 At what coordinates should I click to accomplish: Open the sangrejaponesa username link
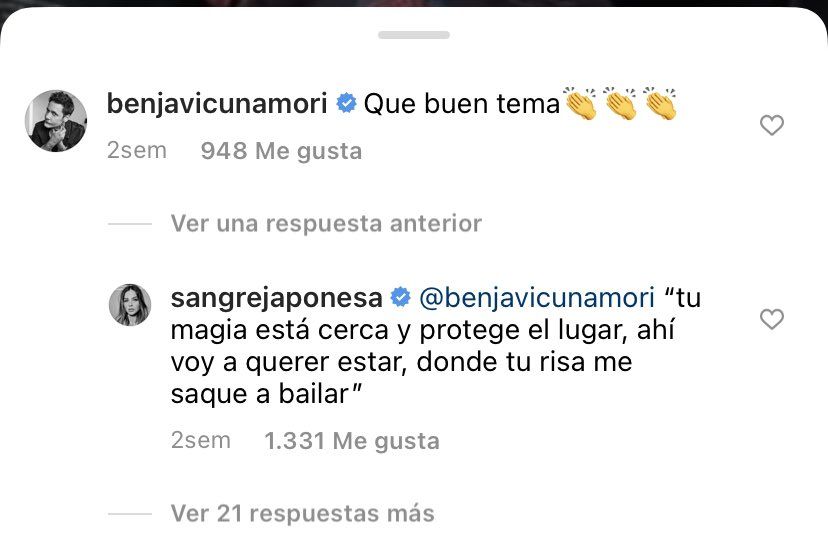pos(276,298)
